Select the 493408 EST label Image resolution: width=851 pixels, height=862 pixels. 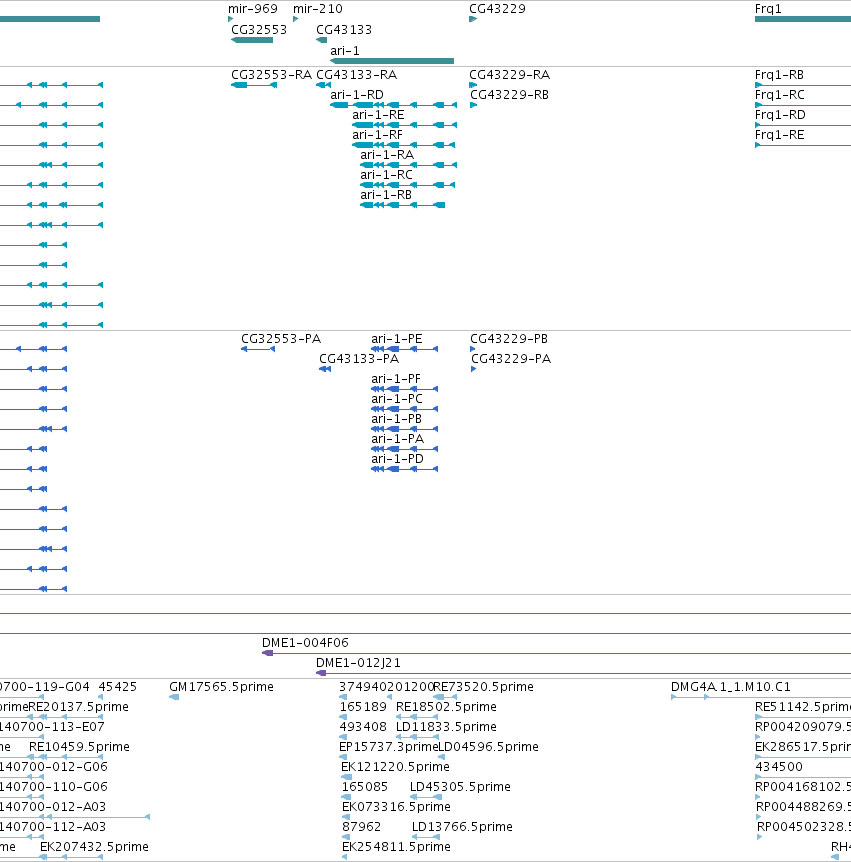pyautogui.click(x=363, y=727)
